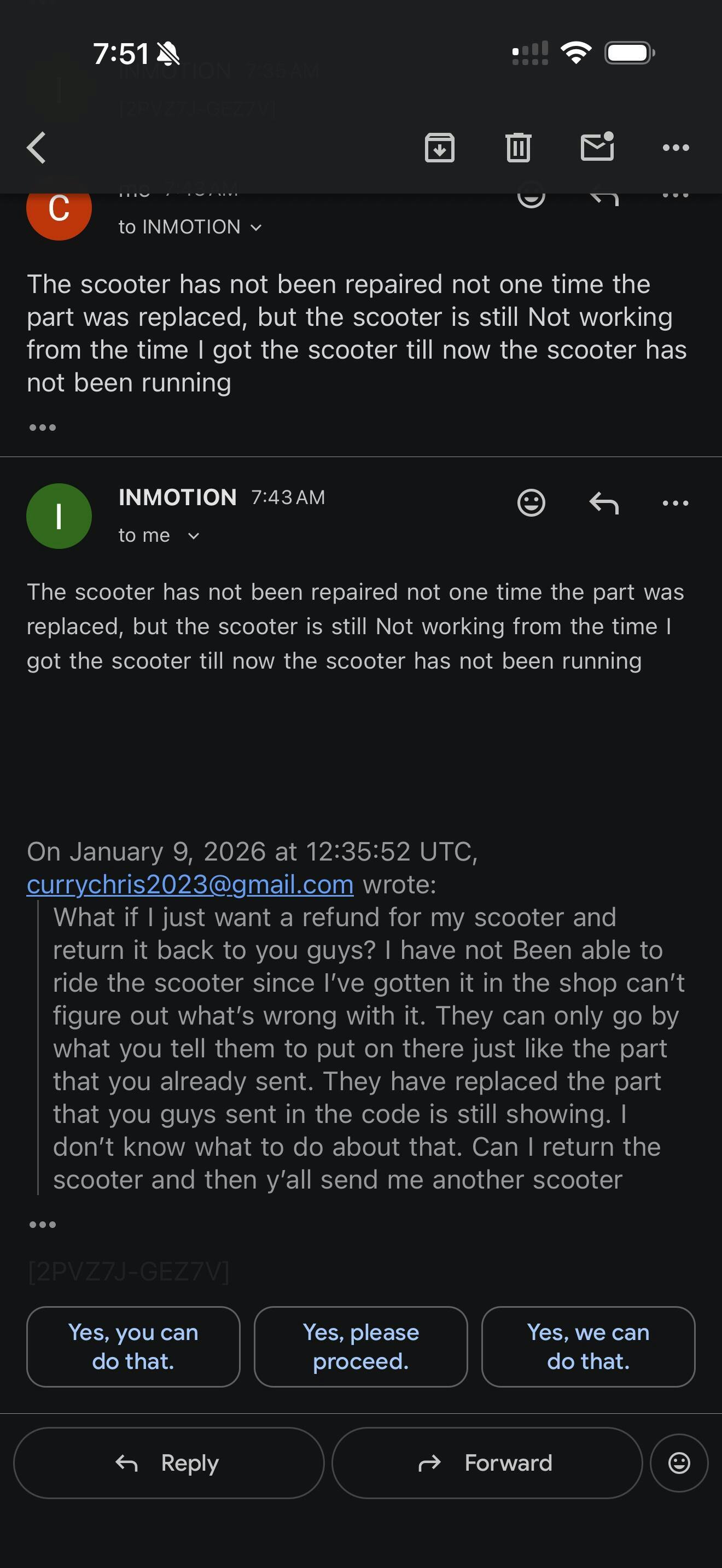Open the top toolbar overflow menu
722x1568 pixels.
pos(676,148)
